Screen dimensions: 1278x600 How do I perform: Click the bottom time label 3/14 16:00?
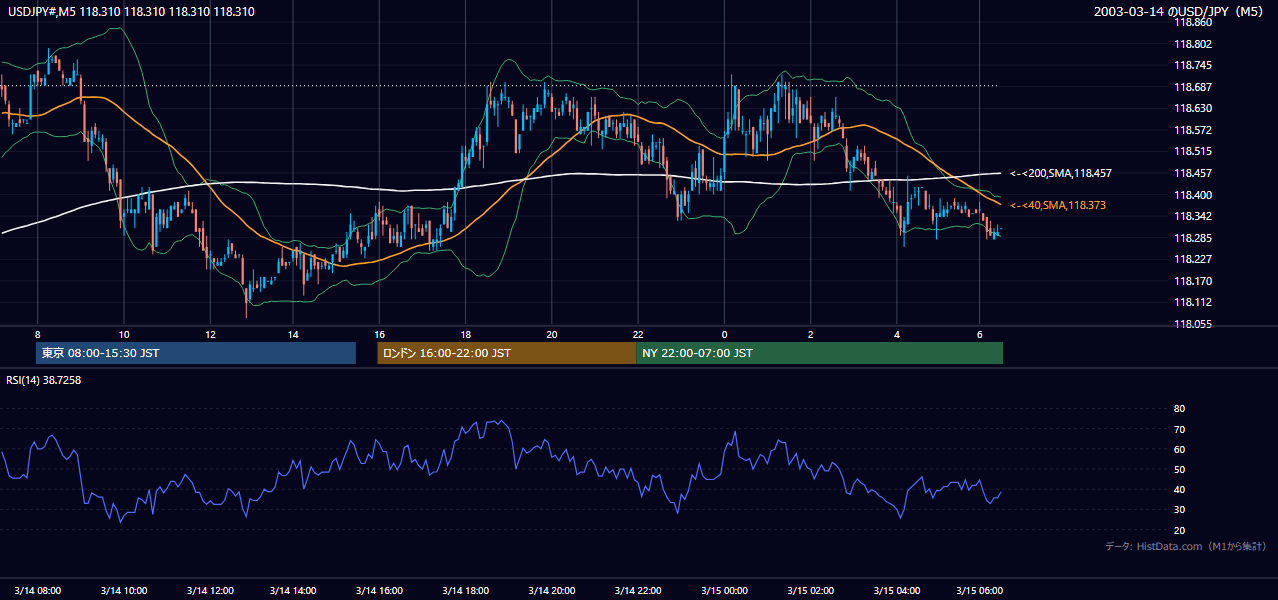point(380,590)
